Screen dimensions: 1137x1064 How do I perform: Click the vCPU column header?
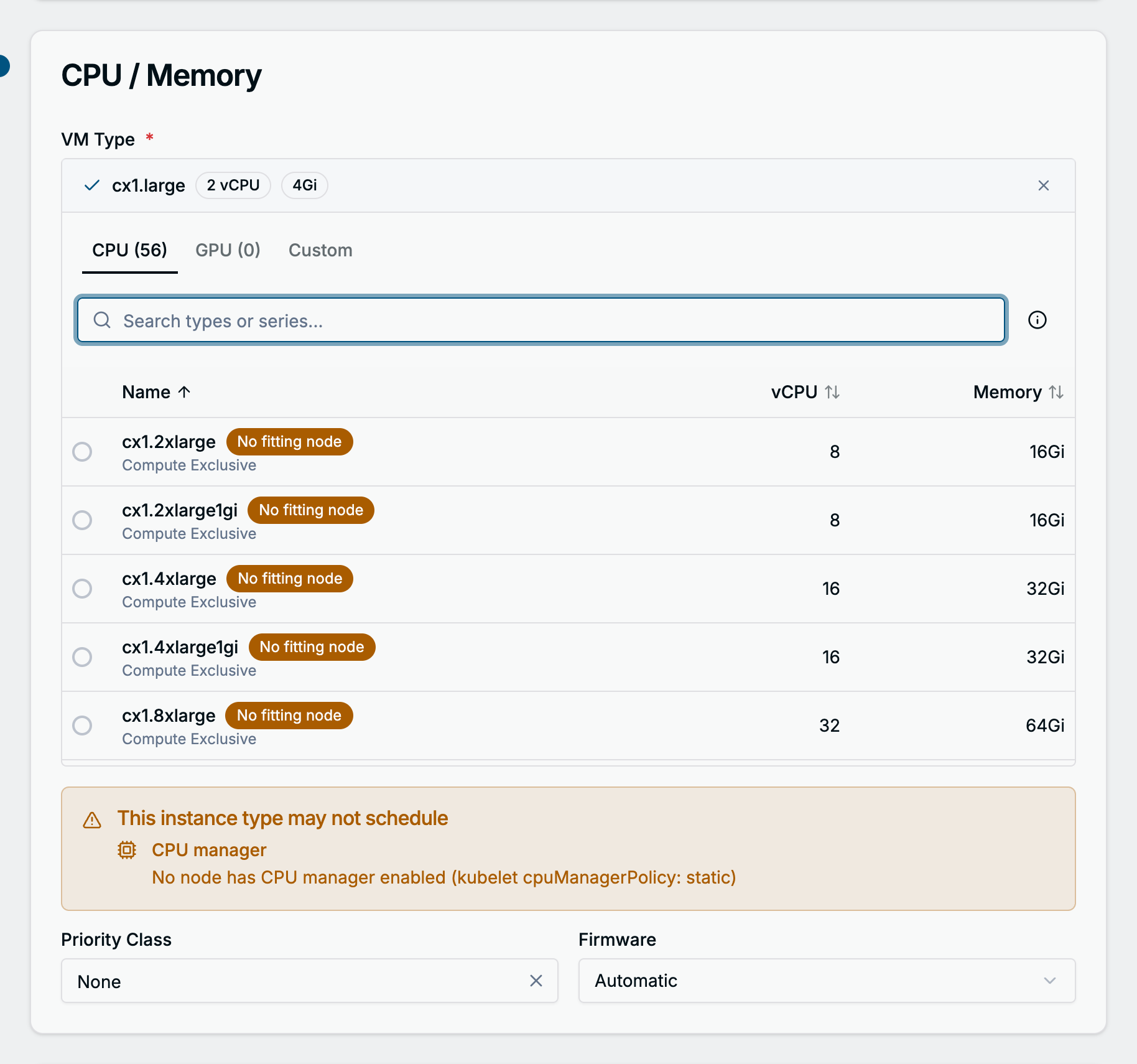click(x=794, y=392)
